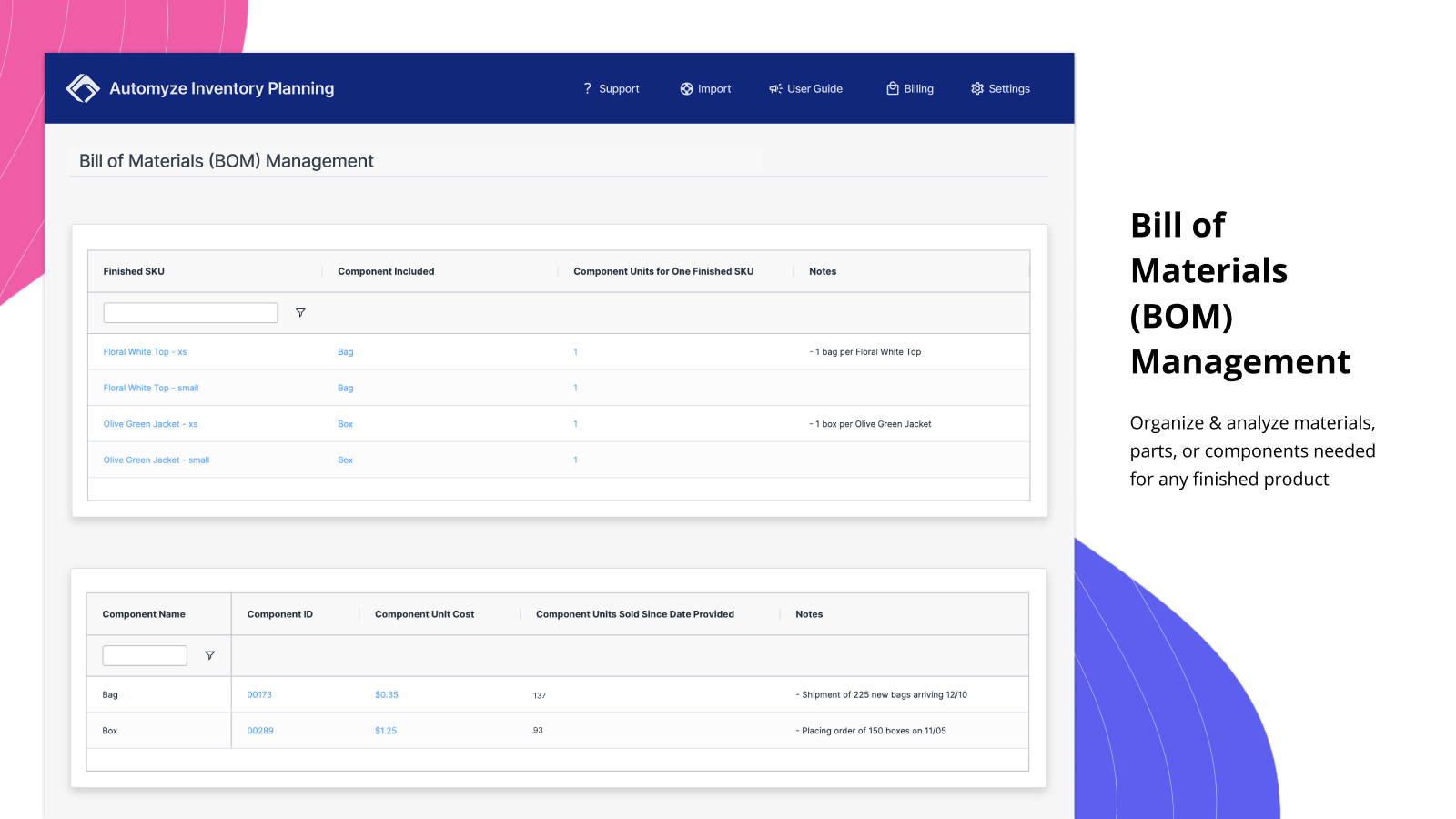Screen dimensions: 1456x819
Task: Select "User Guide" in the top navigation
Action: [814, 88]
